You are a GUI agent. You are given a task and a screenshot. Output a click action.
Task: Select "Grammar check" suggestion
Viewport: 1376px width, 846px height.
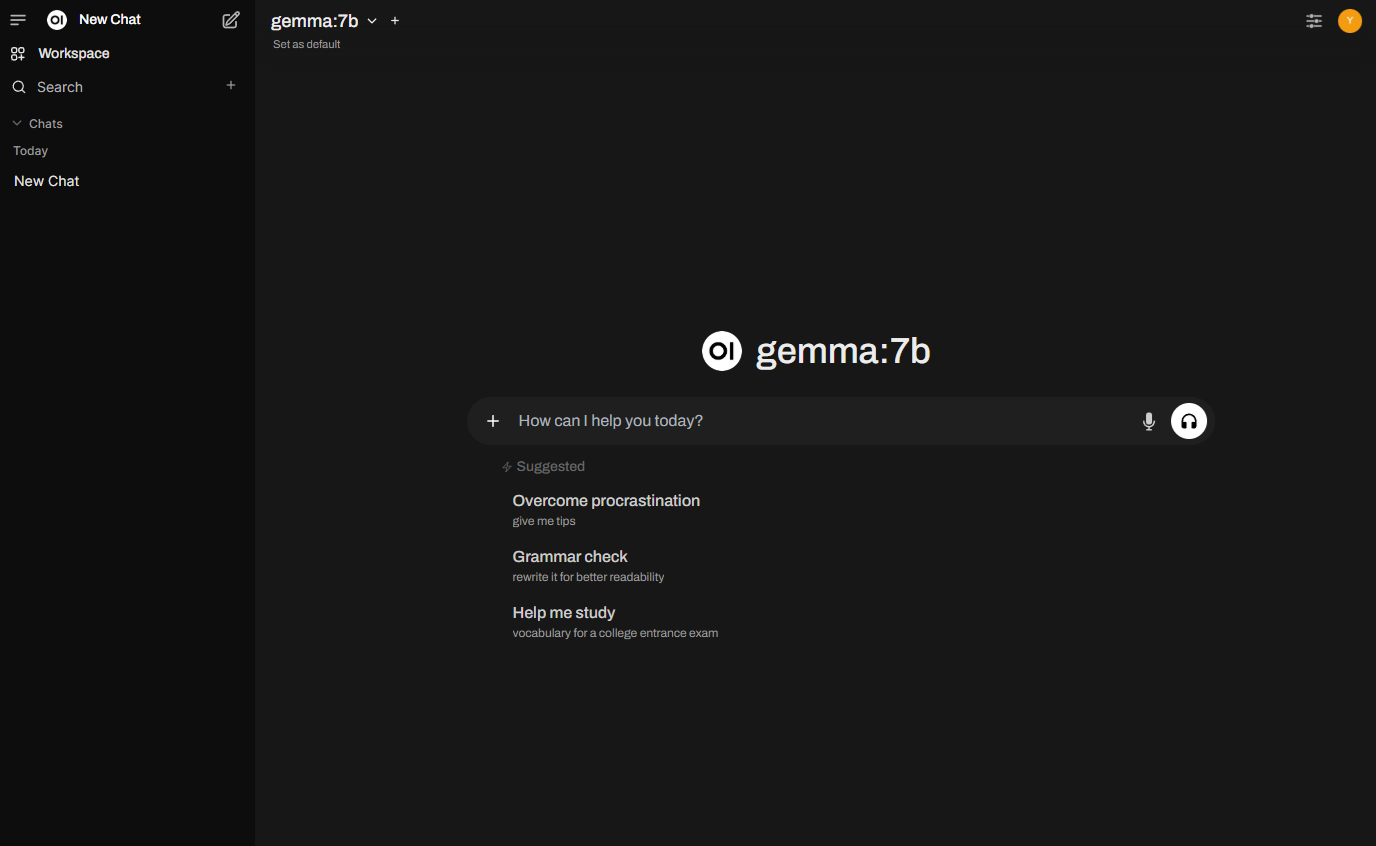(588, 565)
